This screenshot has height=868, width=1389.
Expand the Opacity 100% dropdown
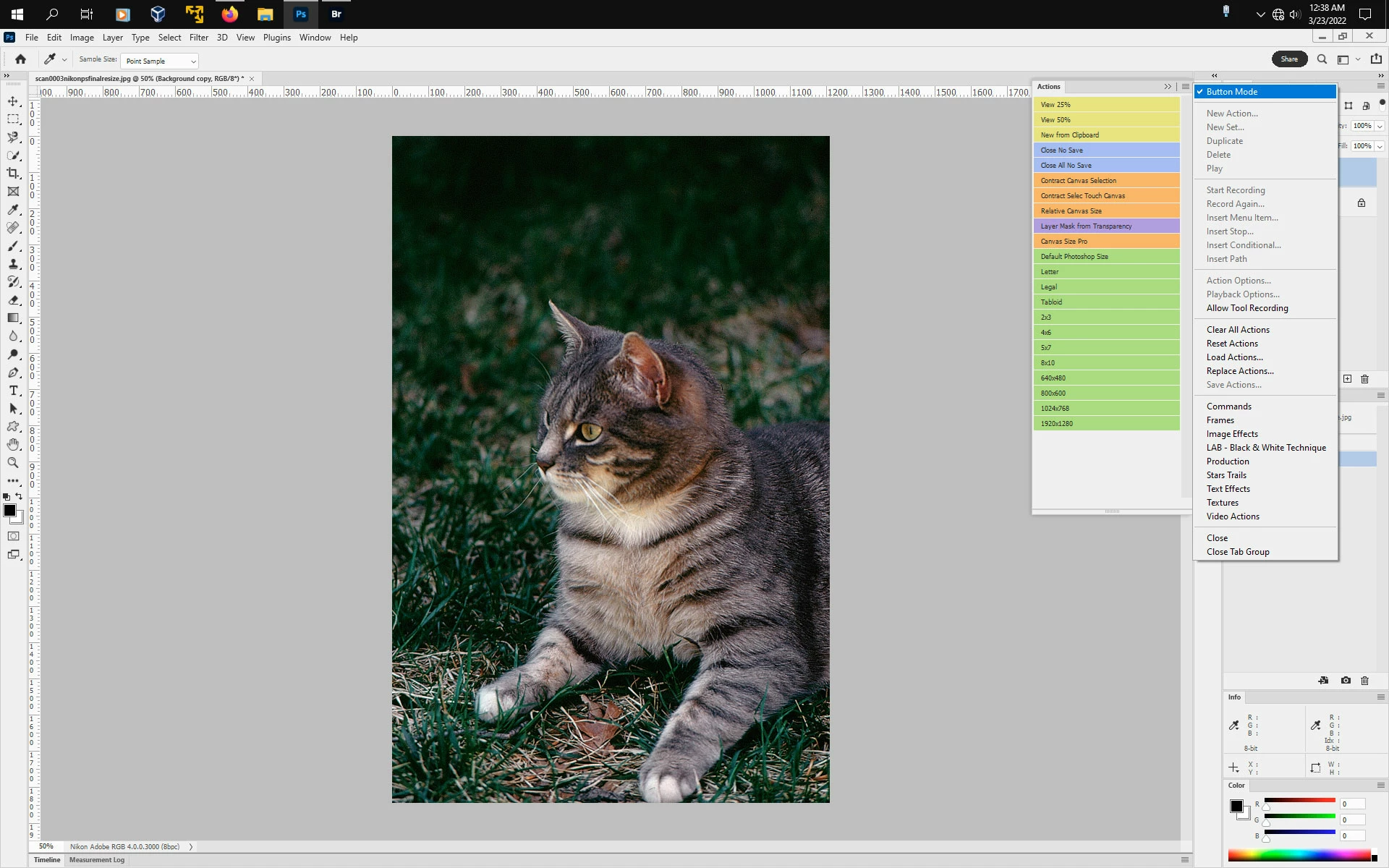pyautogui.click(x=1380, y=126)
